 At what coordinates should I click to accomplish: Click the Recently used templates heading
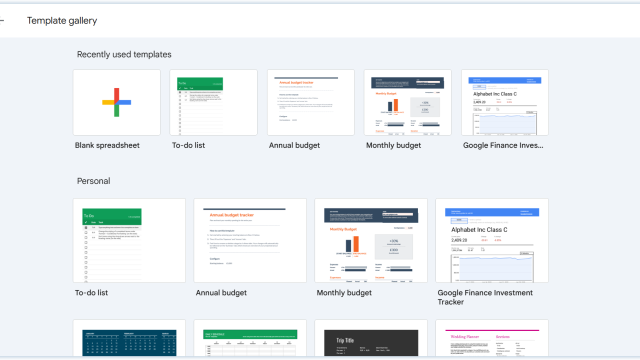click(x=124, y=54)
